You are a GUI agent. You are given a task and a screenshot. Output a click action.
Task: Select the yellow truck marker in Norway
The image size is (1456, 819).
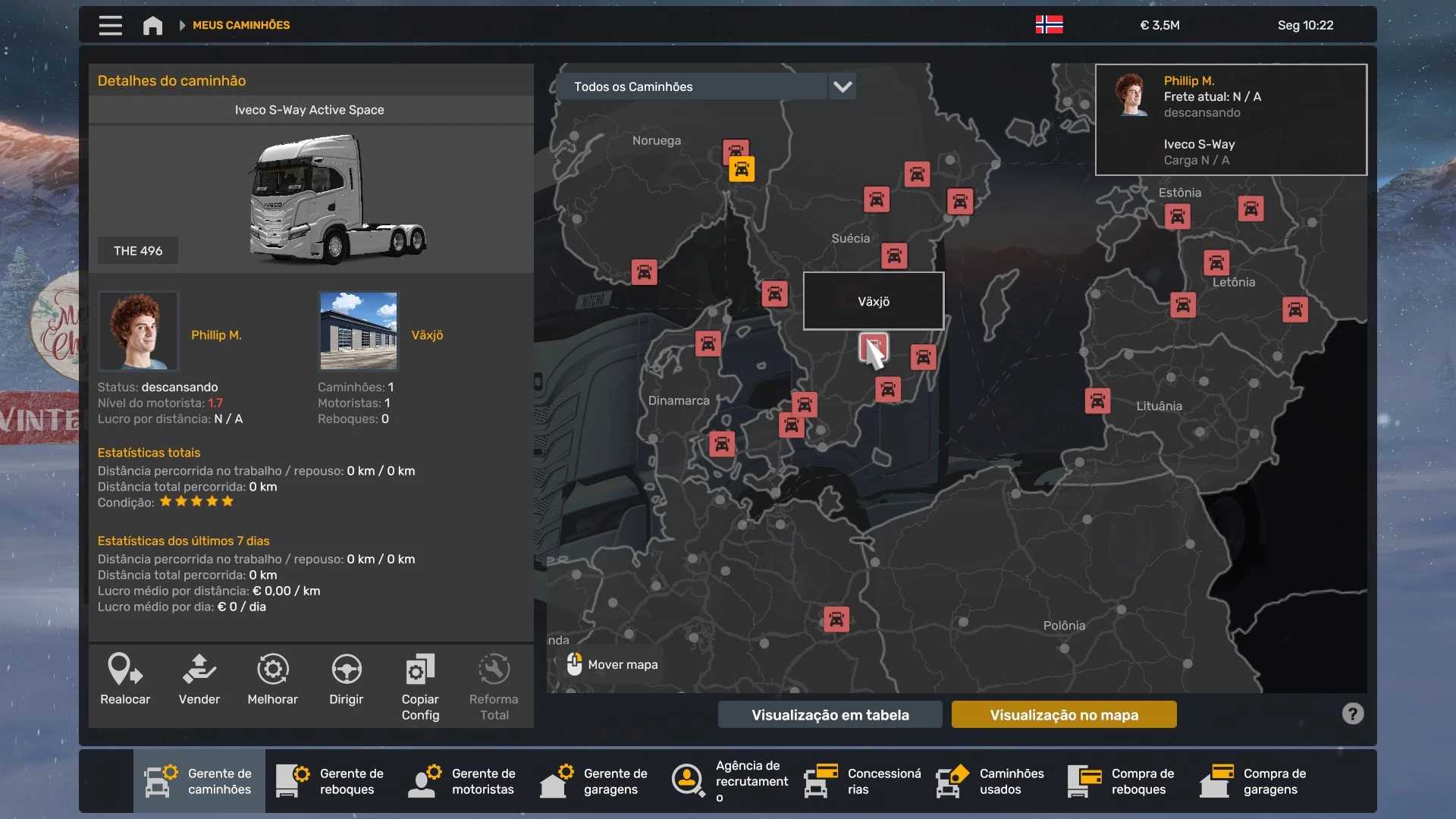tap(742, 170)
